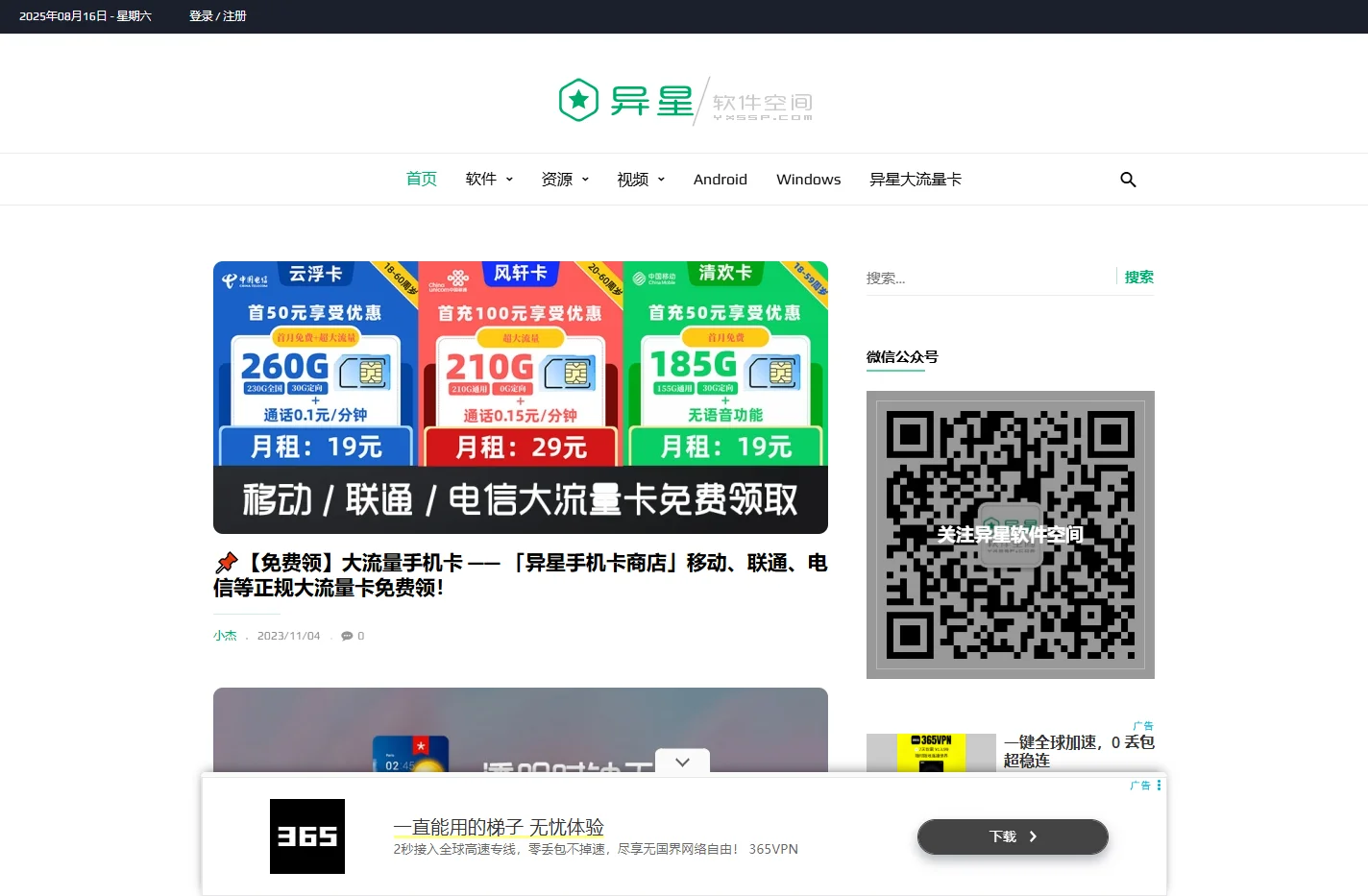1368x896 pixels.
Task: Focus the 搜索... sidebar input field
Action: tap(989, 278)
